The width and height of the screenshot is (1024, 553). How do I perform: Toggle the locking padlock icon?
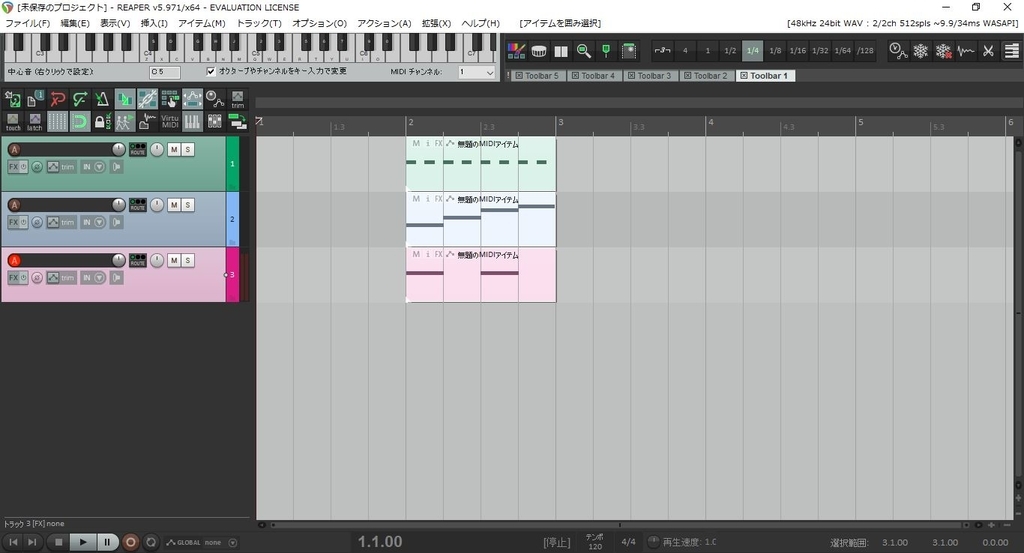point(102,121)
